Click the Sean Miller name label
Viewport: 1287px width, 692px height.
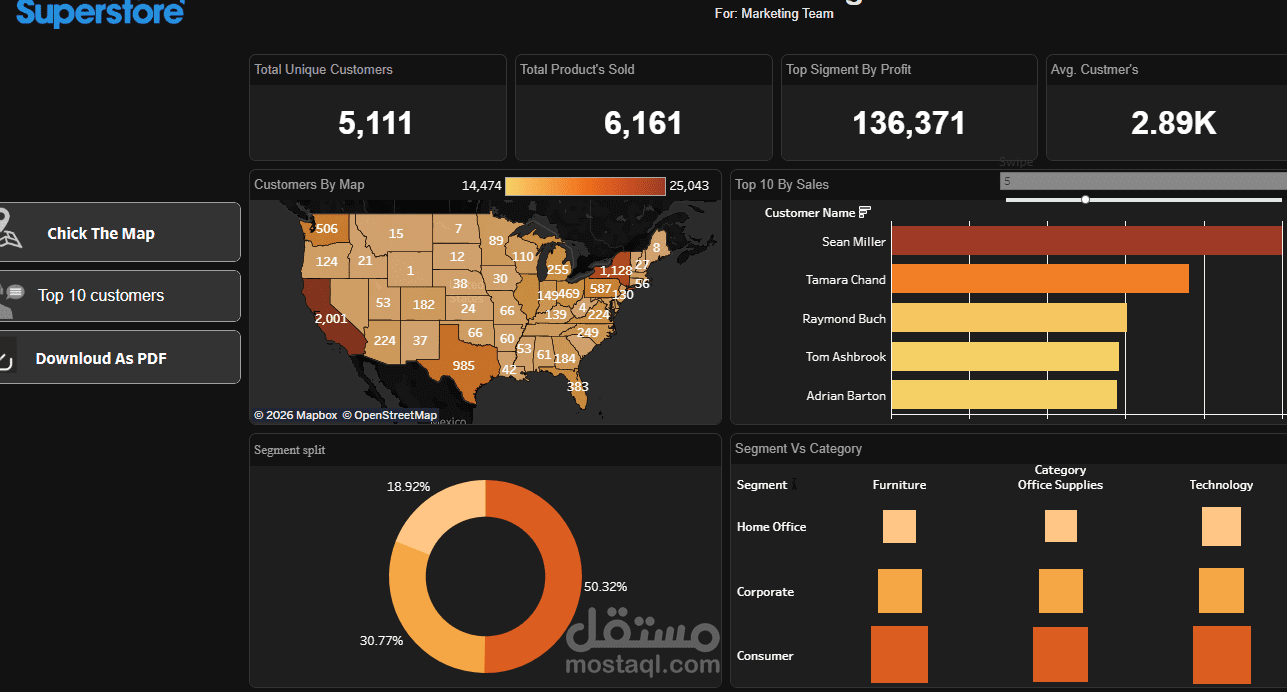pos(854,241)
